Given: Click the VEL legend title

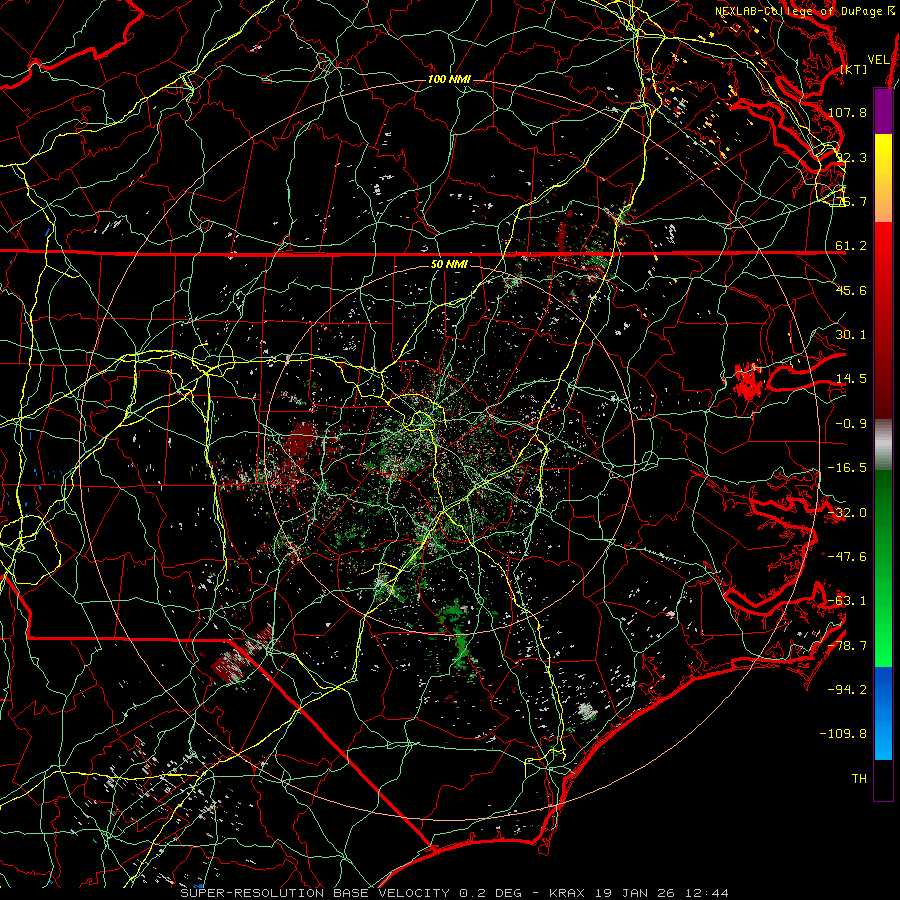Looking at the screenshot, I should [x=878, y=60].
